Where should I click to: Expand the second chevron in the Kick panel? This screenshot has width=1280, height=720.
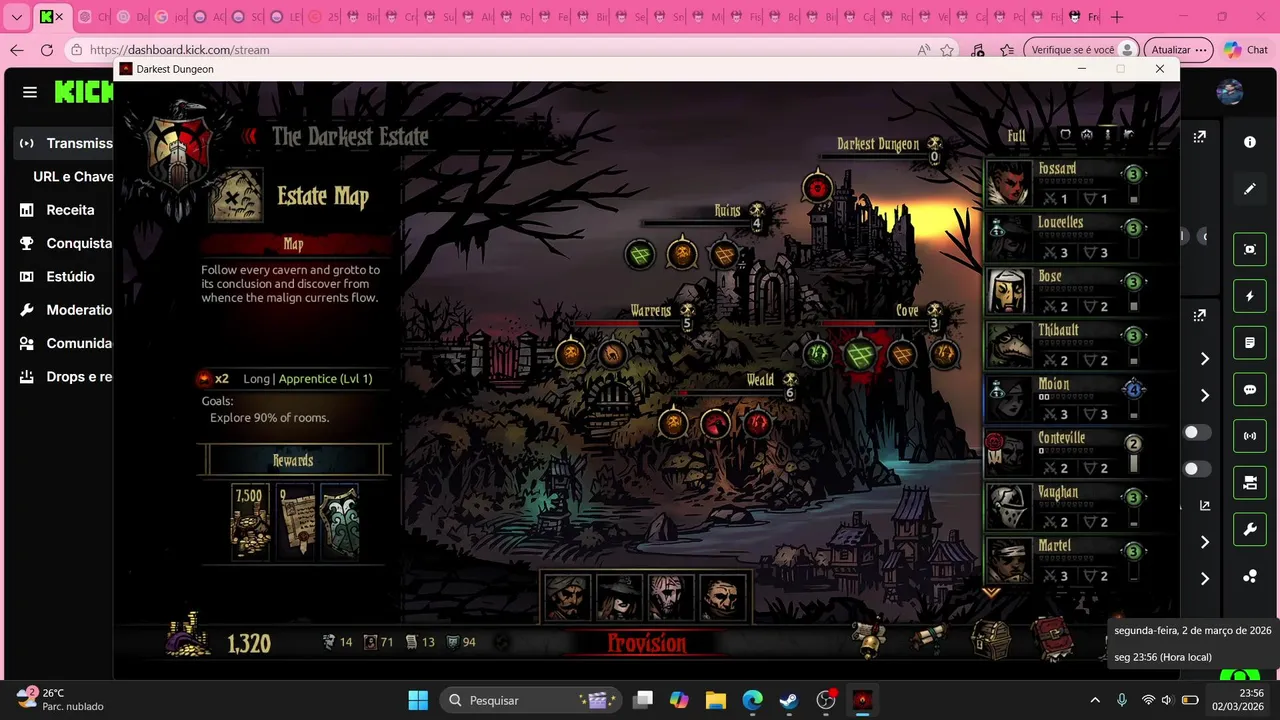coord(1205,396)
